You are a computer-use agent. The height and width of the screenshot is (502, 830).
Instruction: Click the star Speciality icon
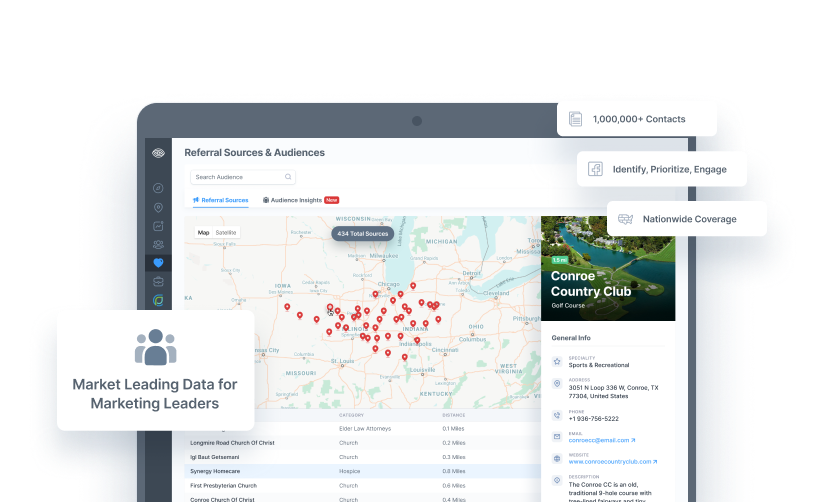pos(557,362)
